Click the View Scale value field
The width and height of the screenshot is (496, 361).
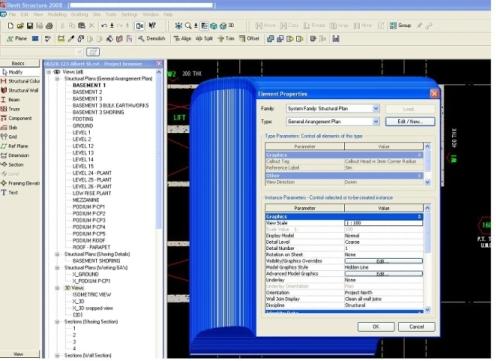coord(383,223)
